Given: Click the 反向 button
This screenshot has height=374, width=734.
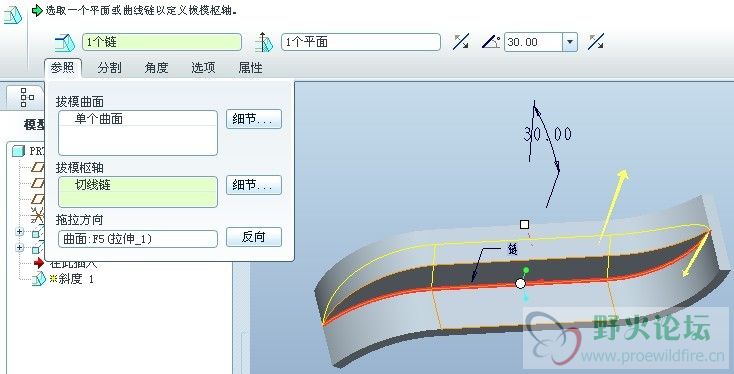Looking at the screenshot, I should (x=254, y=237).
